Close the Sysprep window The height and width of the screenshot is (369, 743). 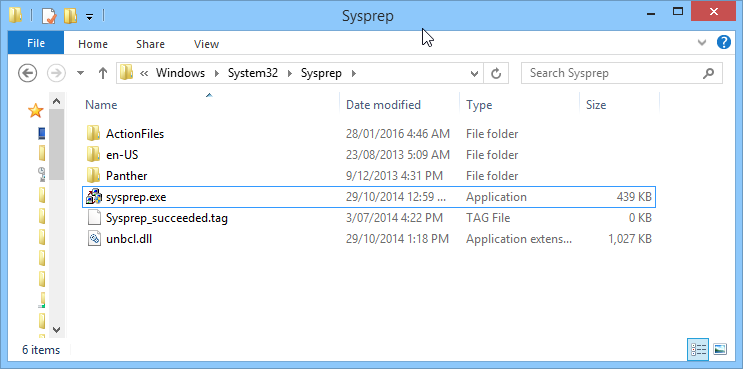(x=713, y=12)
